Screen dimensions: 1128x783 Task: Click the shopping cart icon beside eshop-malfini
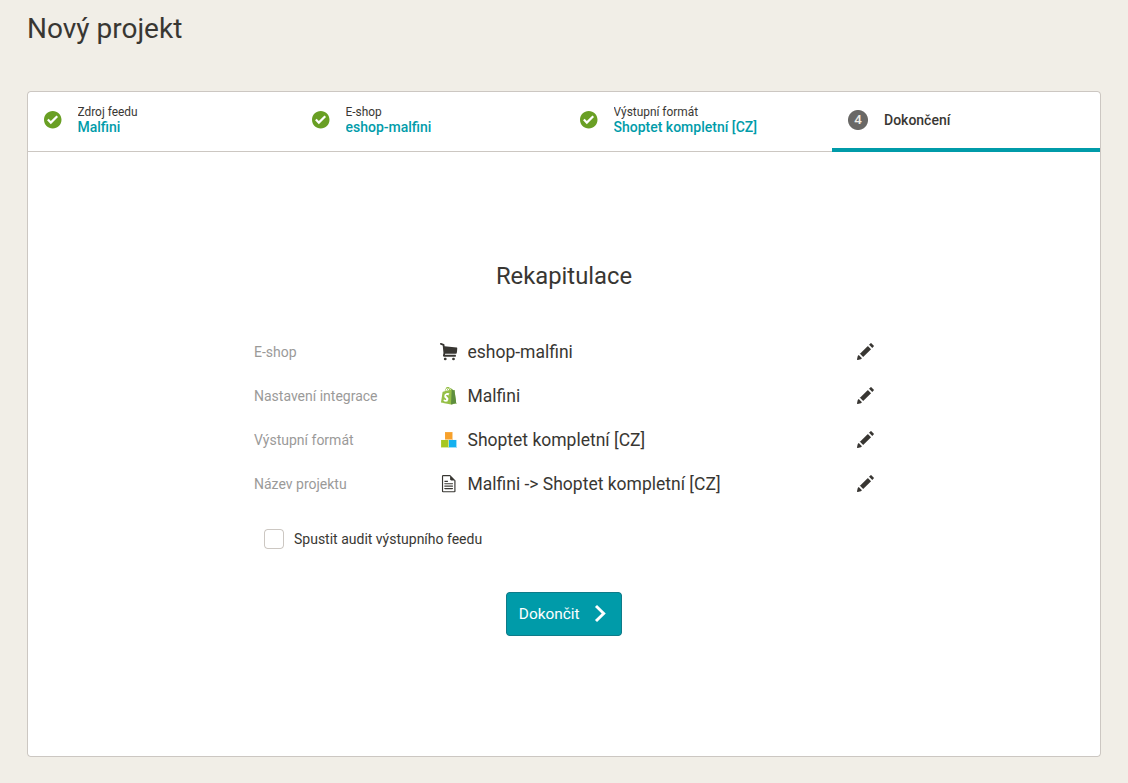pyautogui.click(x=448, y=352)
